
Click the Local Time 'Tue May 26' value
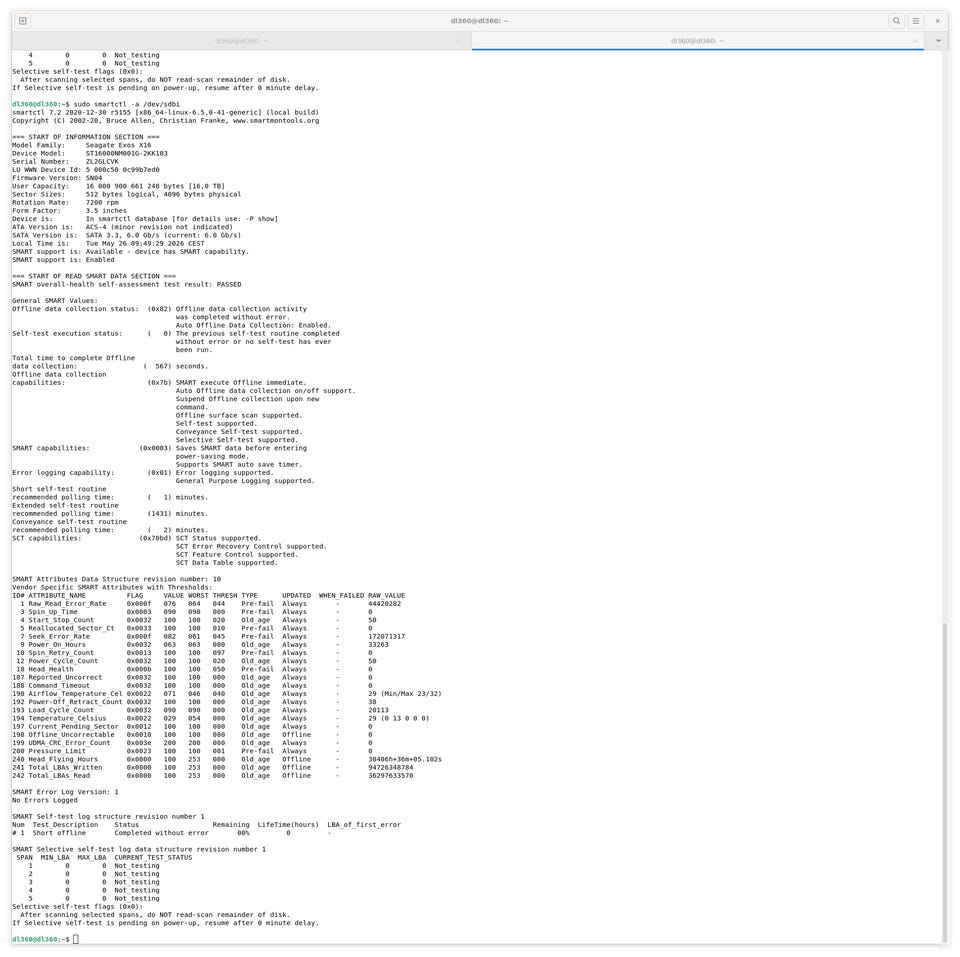coord(145,244)
